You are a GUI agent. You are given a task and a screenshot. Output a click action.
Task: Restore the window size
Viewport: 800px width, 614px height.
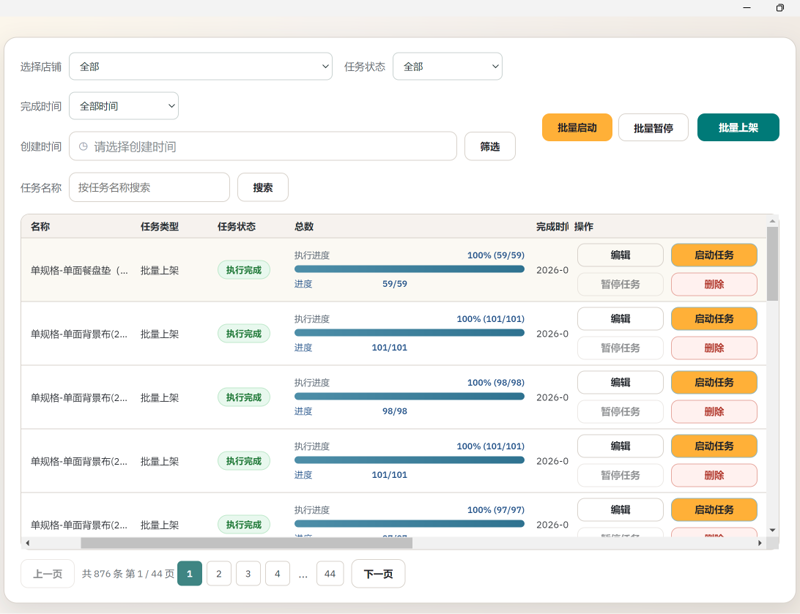pyautogui.click(x=780, y=8)
